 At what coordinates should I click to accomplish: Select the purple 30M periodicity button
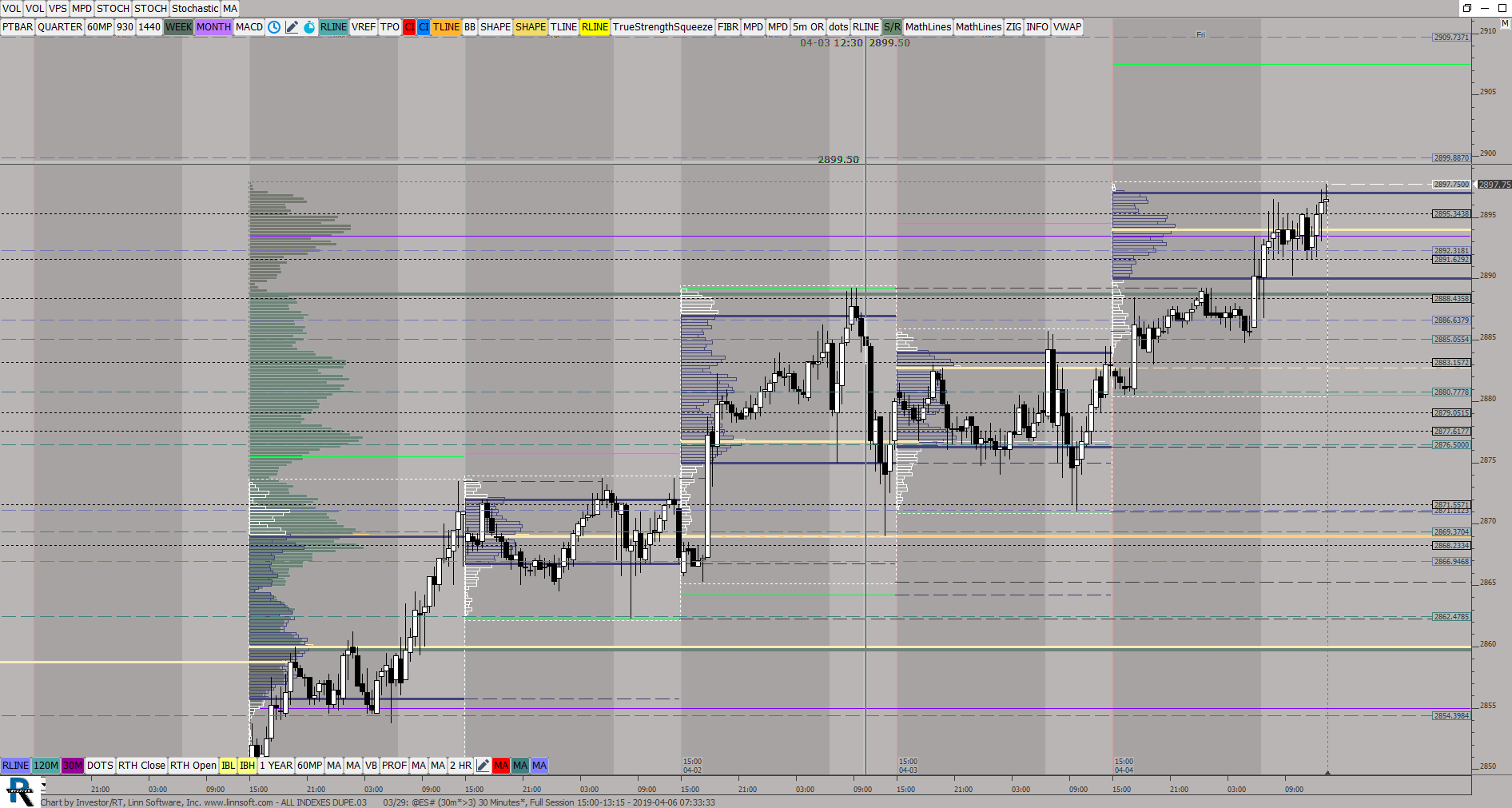(73, 766)
